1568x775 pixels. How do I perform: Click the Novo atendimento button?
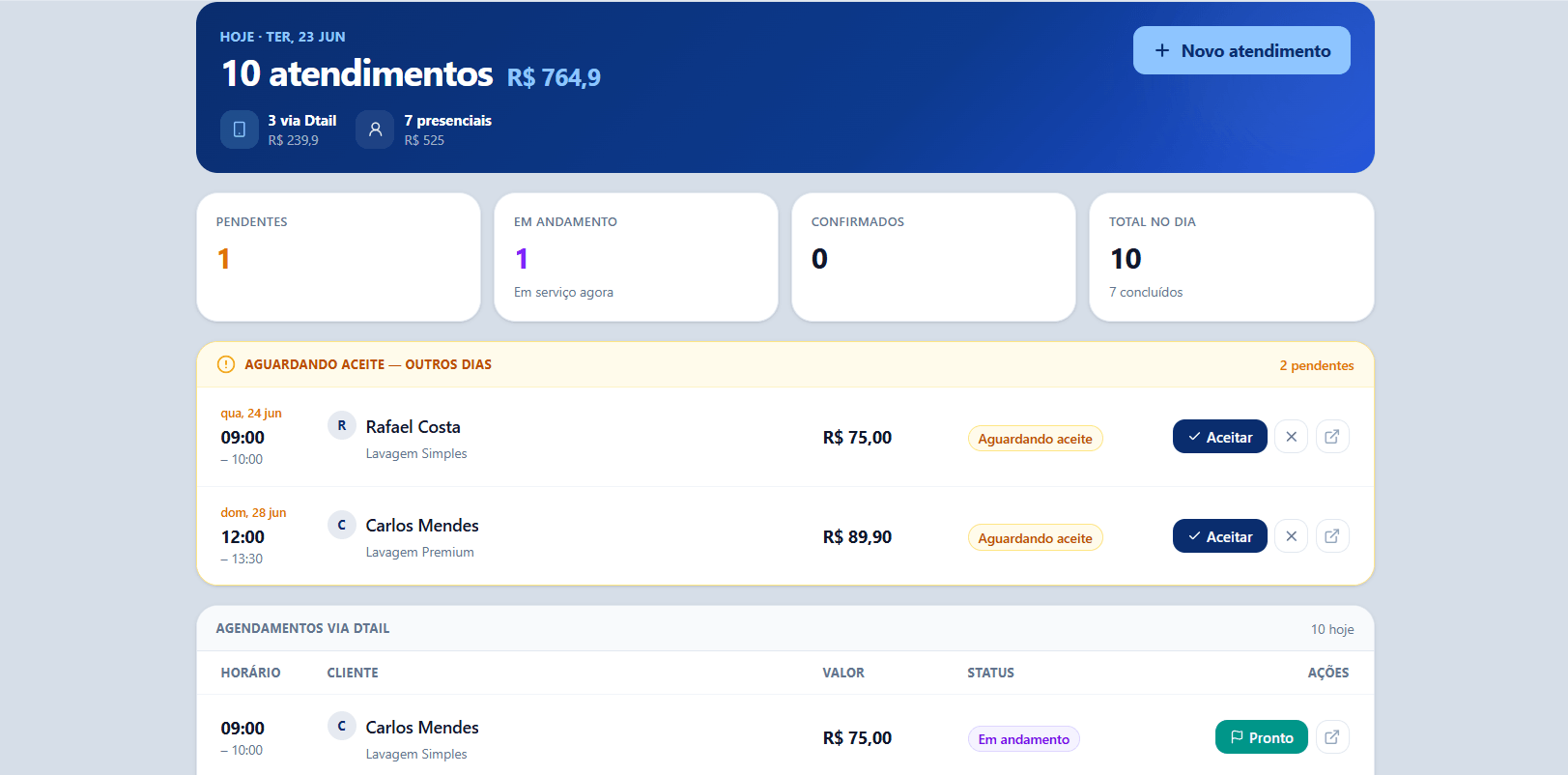(1241, 50)
